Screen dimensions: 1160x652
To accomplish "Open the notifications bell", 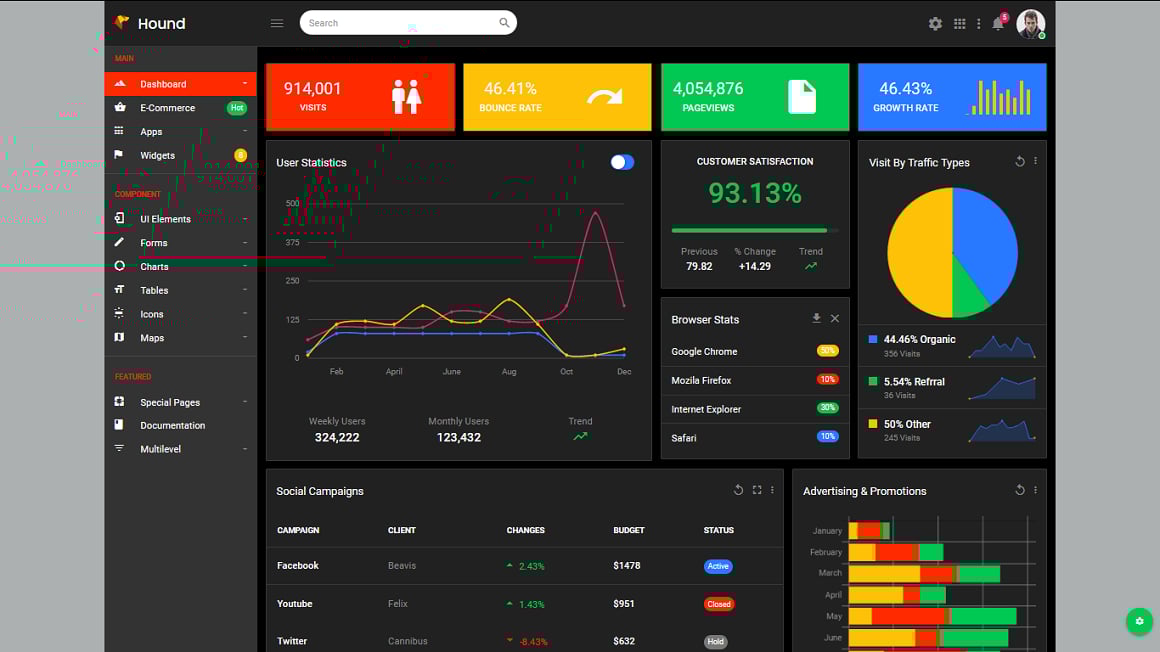I will pos(998,23).
